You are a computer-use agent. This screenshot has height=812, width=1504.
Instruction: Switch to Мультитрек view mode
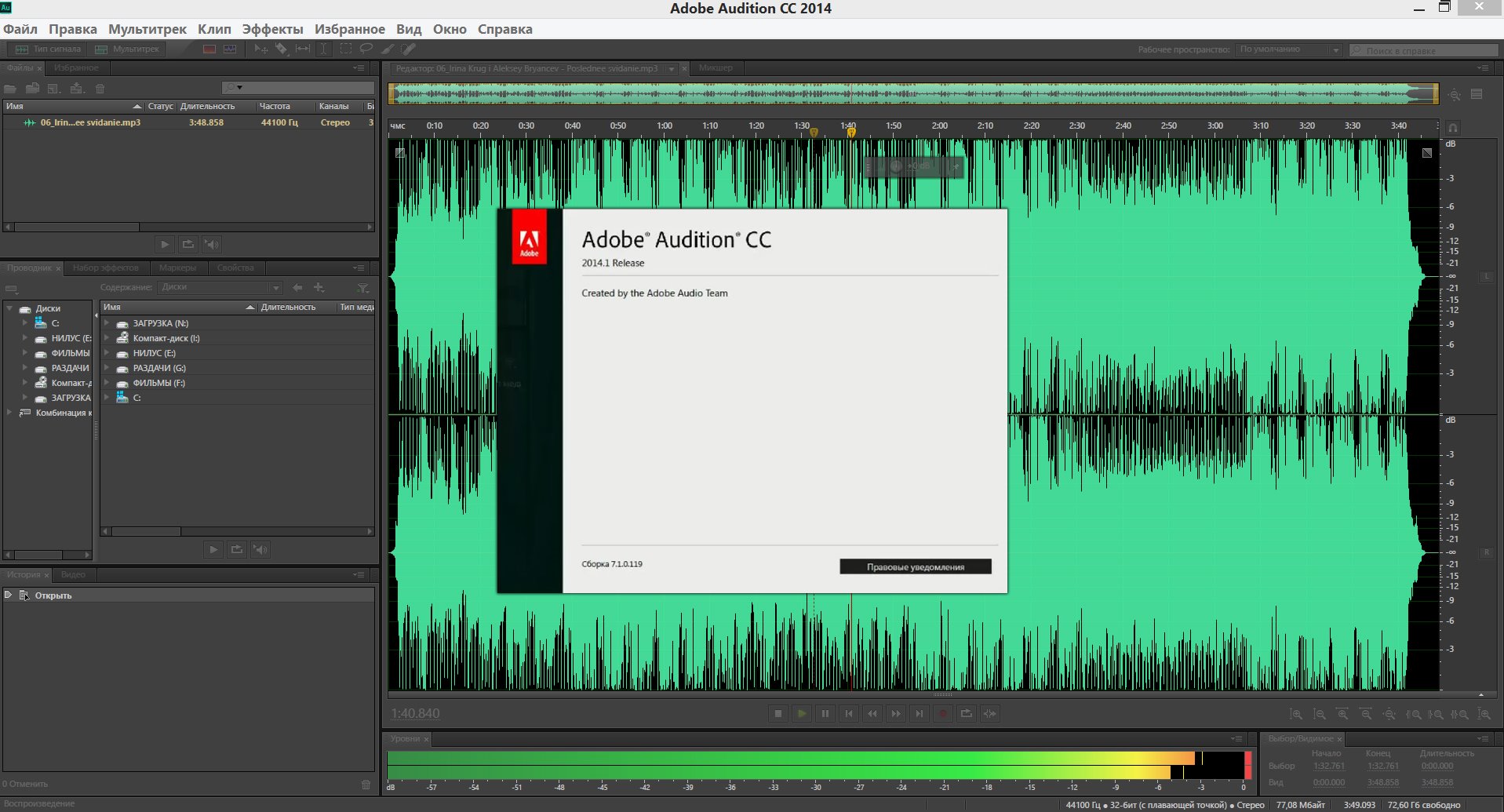pyautogui.click(x=127, y=49)
